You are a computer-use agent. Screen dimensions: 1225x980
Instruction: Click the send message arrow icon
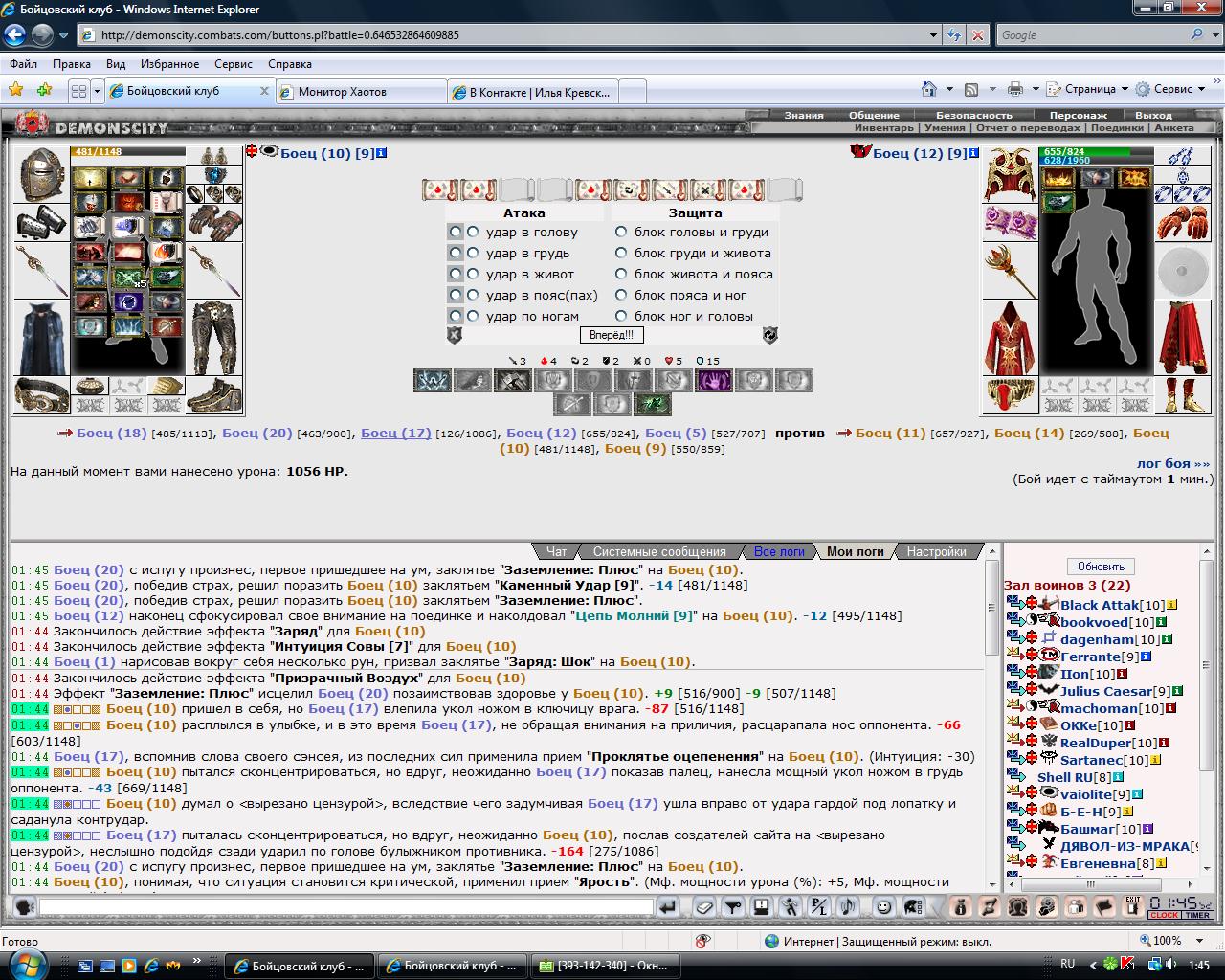(x=669, y=907)
